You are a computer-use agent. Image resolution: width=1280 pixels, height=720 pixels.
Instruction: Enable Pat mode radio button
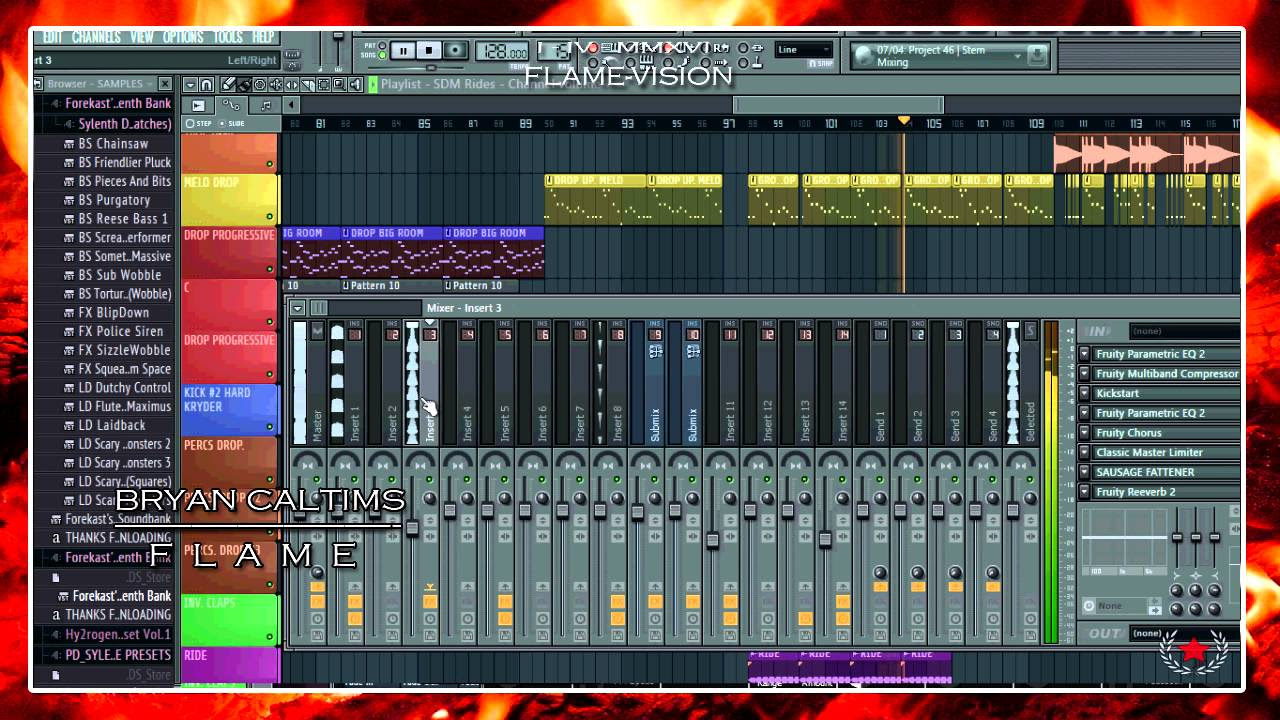click(x=382, y=46)
